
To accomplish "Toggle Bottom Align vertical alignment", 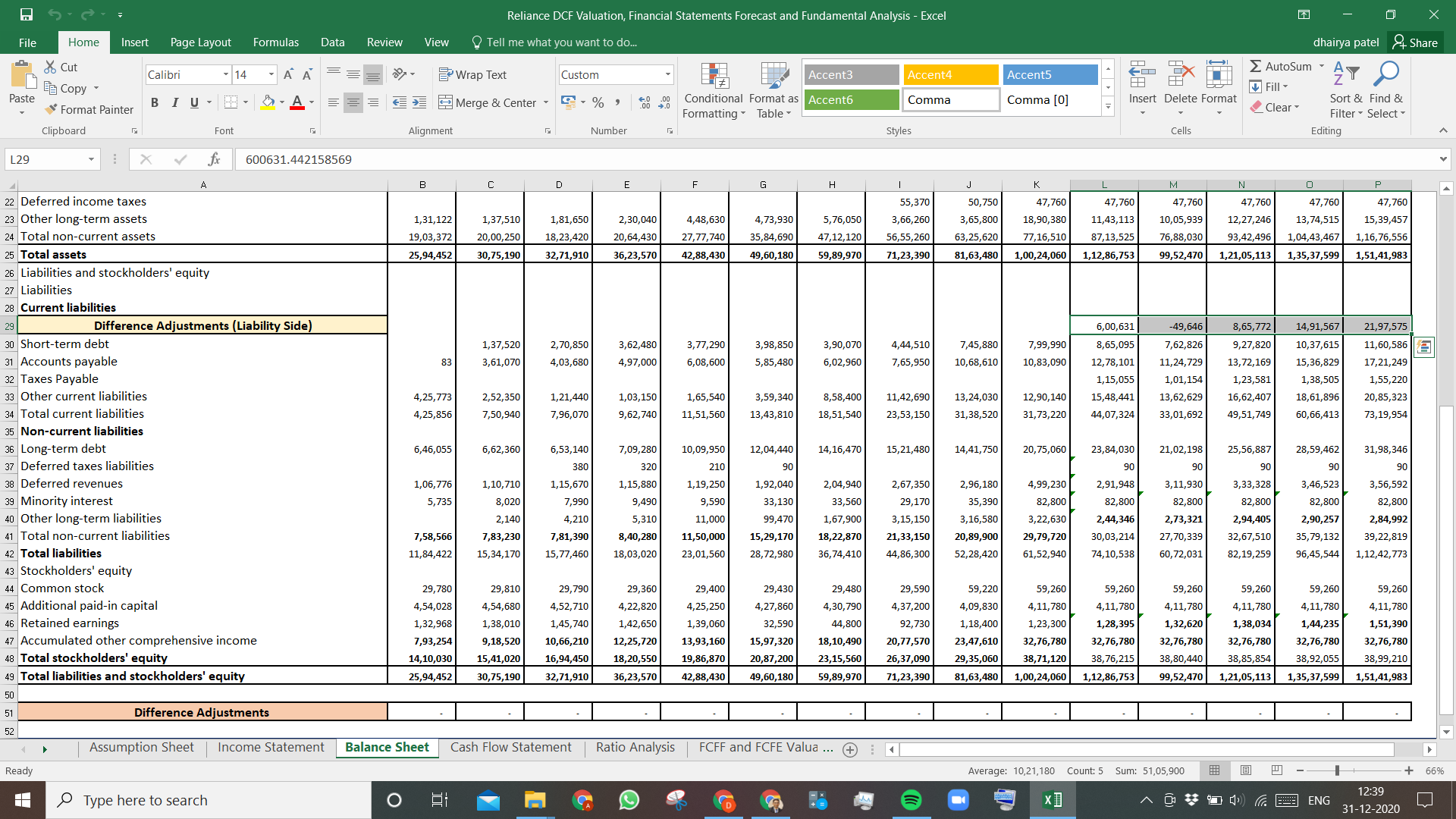I will tap(372, 74).
